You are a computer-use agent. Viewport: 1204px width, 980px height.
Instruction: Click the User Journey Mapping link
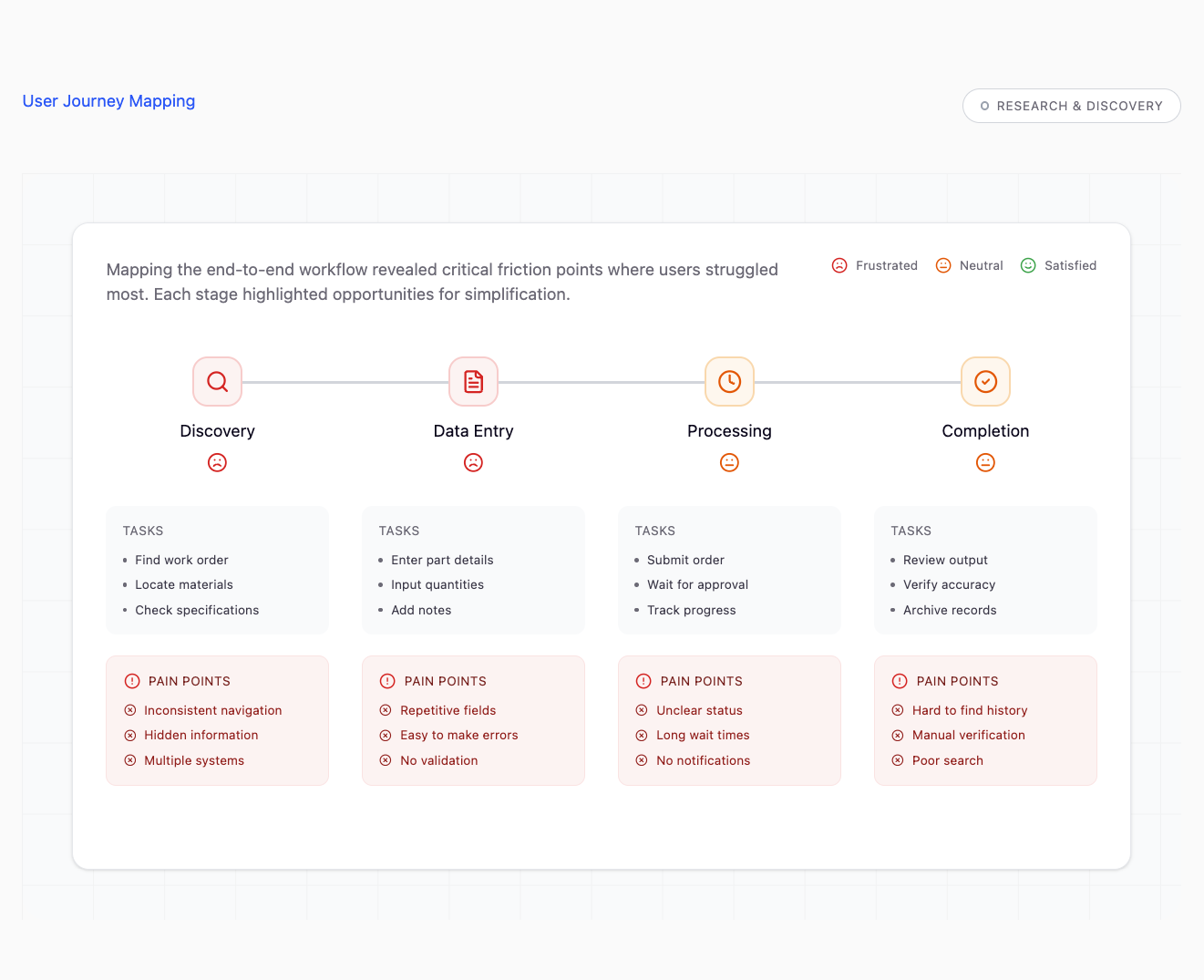tap(108, 100)
